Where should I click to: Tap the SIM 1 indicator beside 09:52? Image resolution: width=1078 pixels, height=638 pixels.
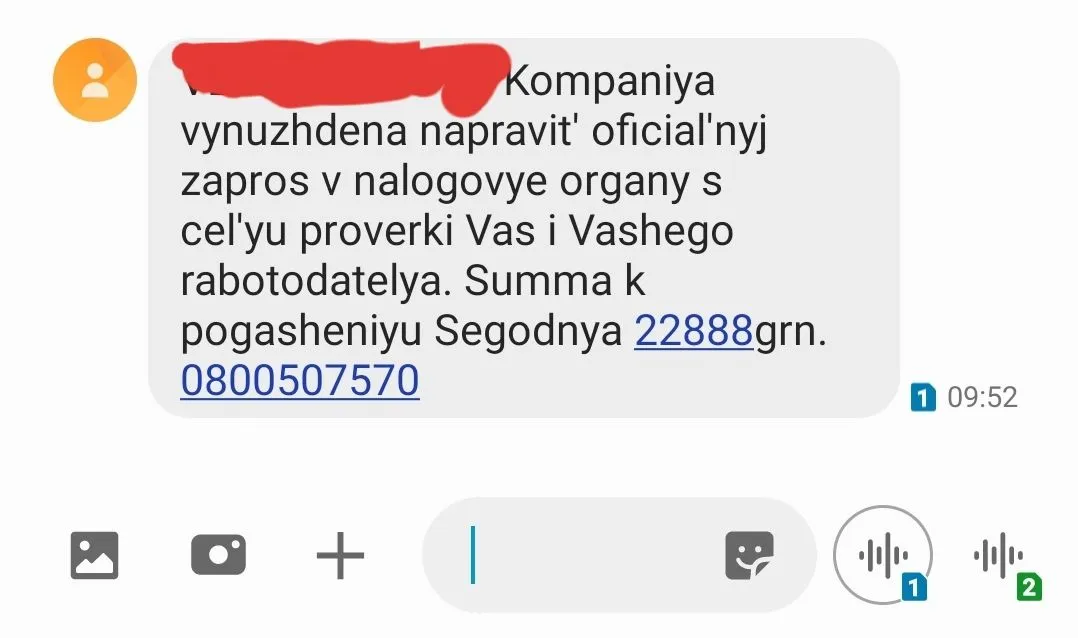click(x=923, y=397)
